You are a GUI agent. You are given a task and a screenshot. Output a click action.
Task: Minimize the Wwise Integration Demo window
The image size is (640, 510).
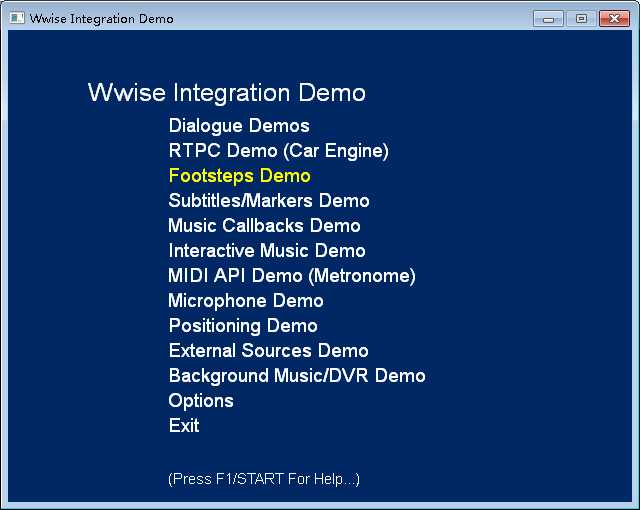(548, 19)
